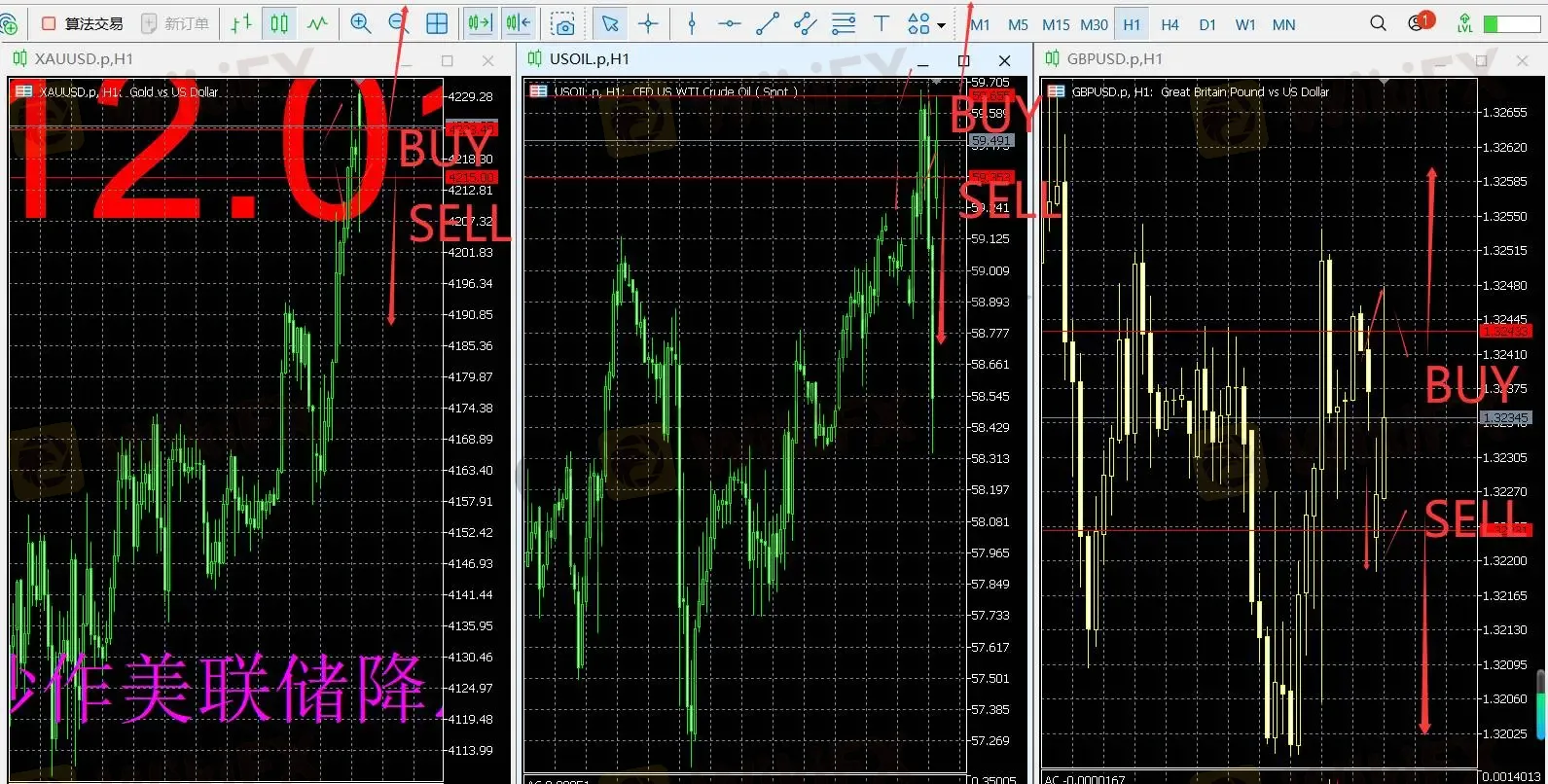Switch to the M30 timeframe
This screenshot has width=1548, height=784.
coord(1094,24)
